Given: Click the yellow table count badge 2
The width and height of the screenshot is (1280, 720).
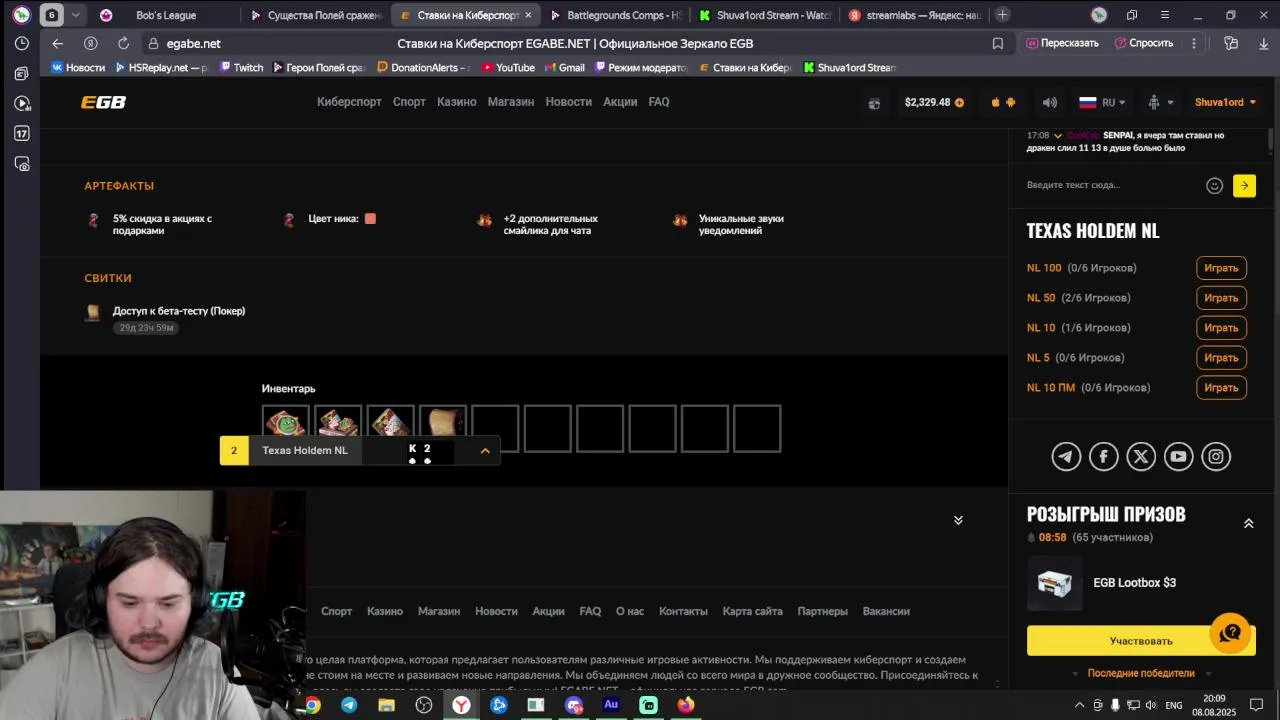Looking at the screenshot, I should [x=234, y=450].
